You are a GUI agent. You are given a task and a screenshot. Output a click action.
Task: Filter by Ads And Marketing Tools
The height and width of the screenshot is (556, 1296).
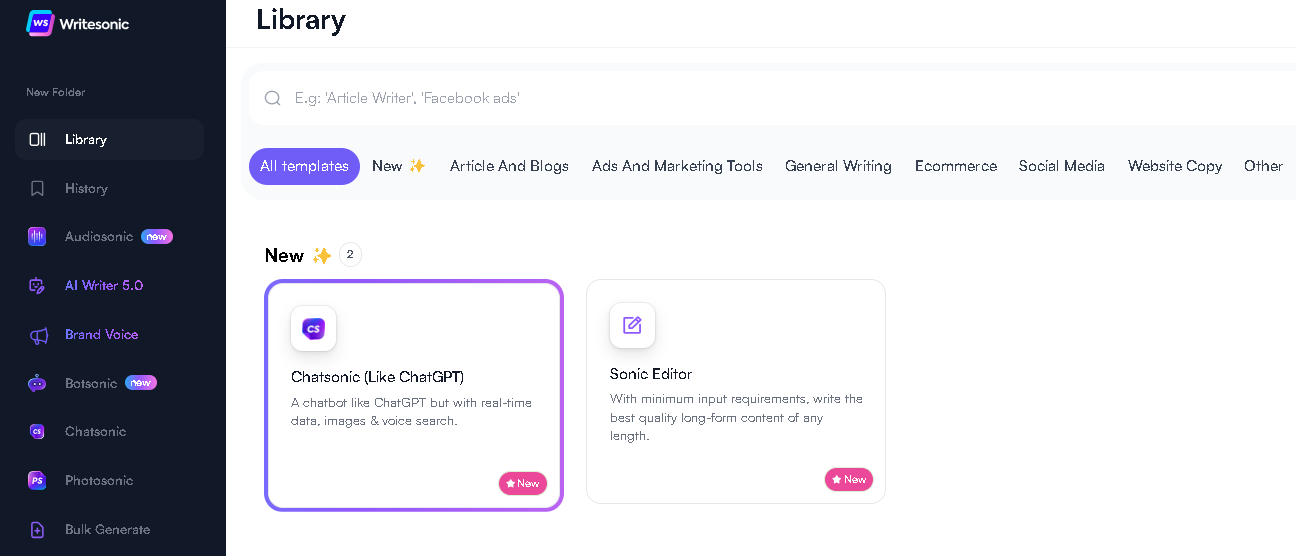pyautogui.click(x=677, y=166)
